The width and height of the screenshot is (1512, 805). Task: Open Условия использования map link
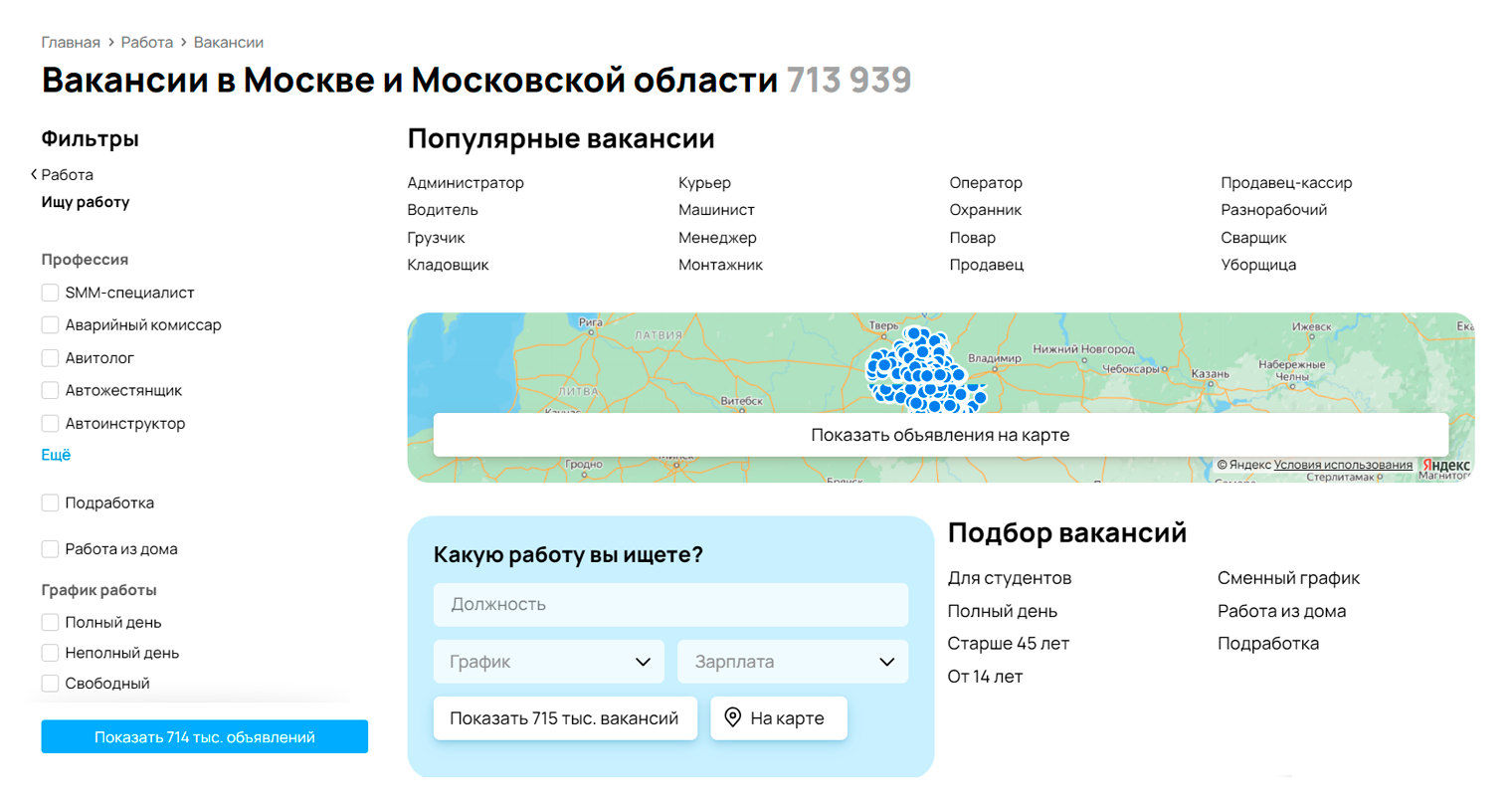1343,465
